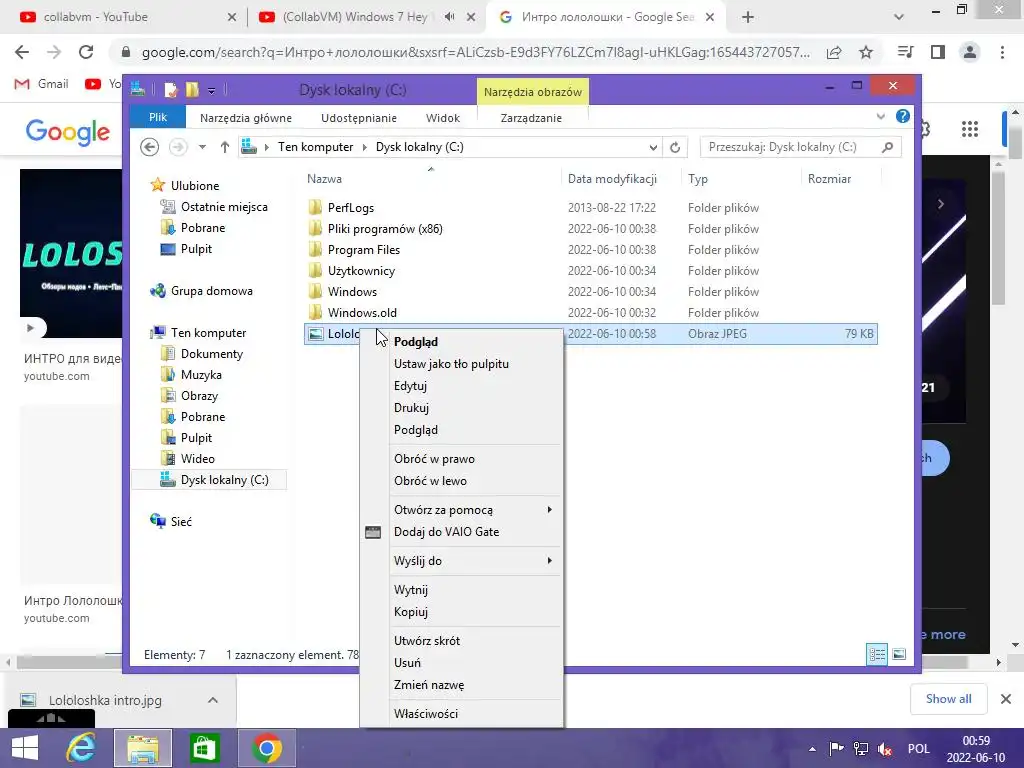1024x768 pixels.
Task: Click the search magnifier in Explorer search box
Action: click(887, 147)
